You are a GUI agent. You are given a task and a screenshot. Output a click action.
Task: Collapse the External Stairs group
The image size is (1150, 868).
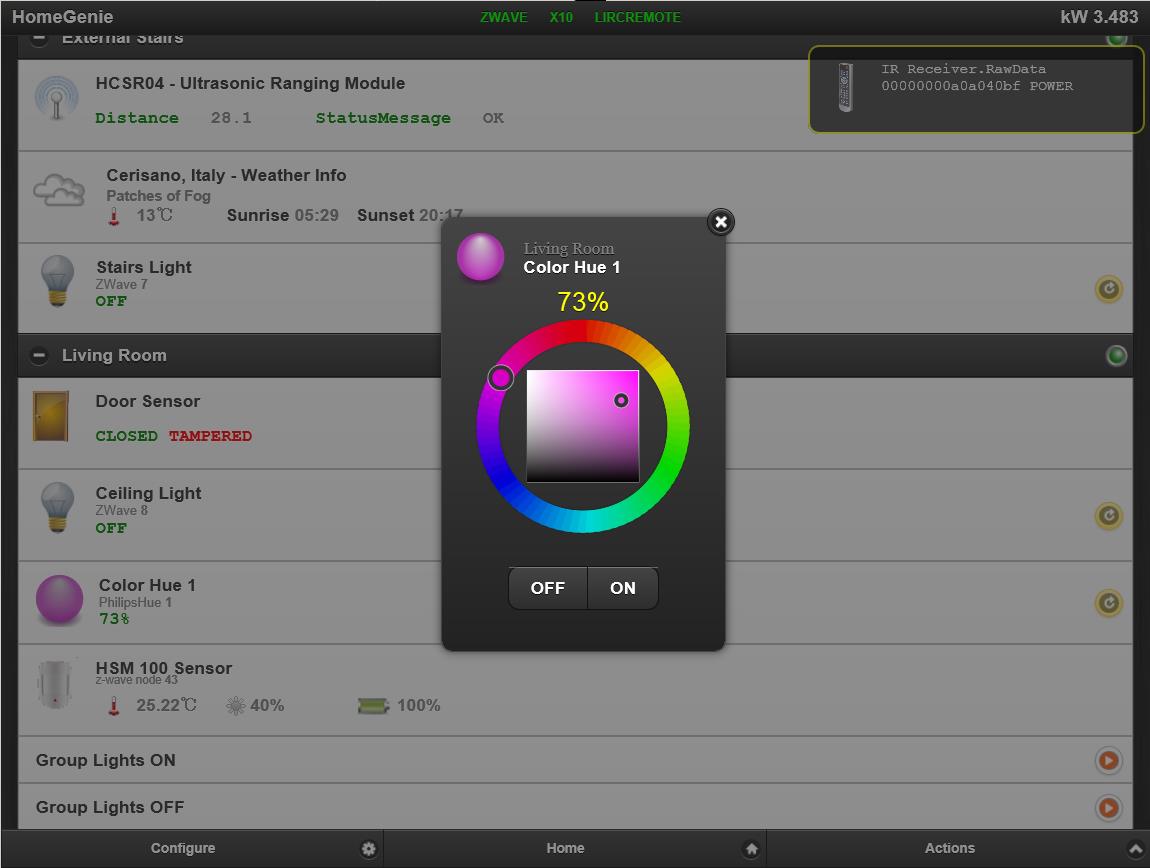pos(39,39)
